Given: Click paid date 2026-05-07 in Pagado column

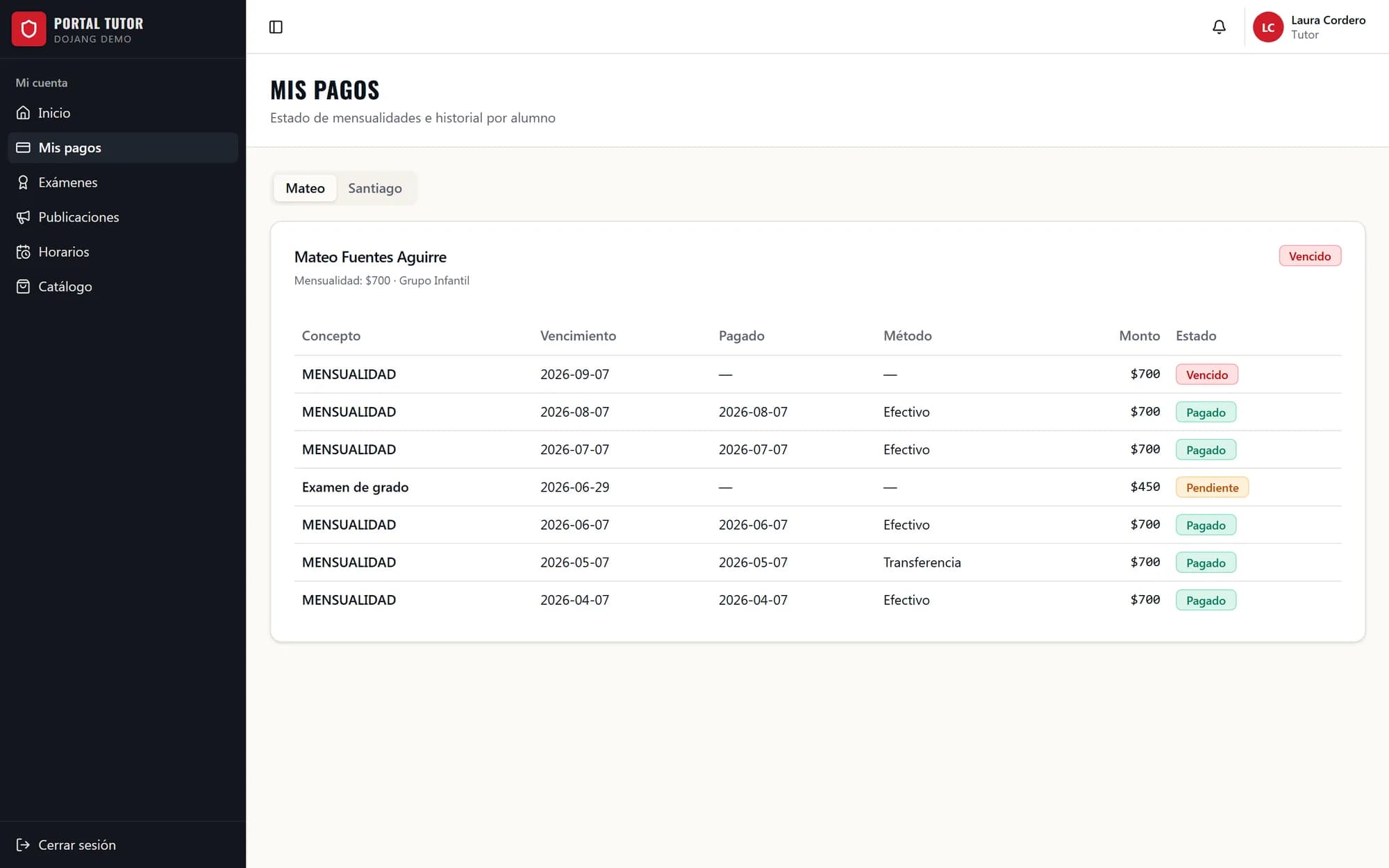Looking at the screenshot, I should 753,562.
